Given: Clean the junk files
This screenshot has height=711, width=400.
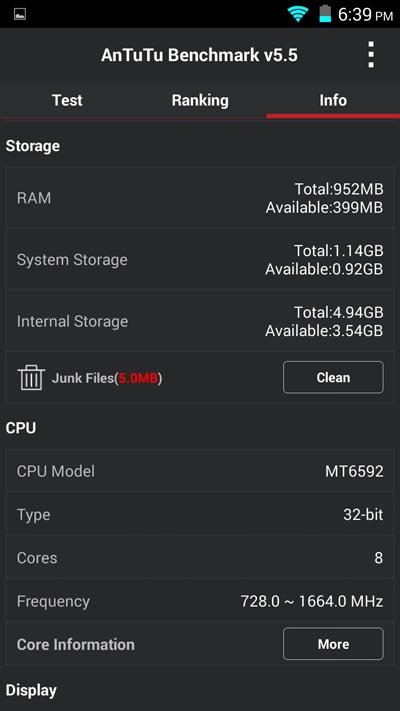Looking at the screenshot, I should (x=333, y=377).
